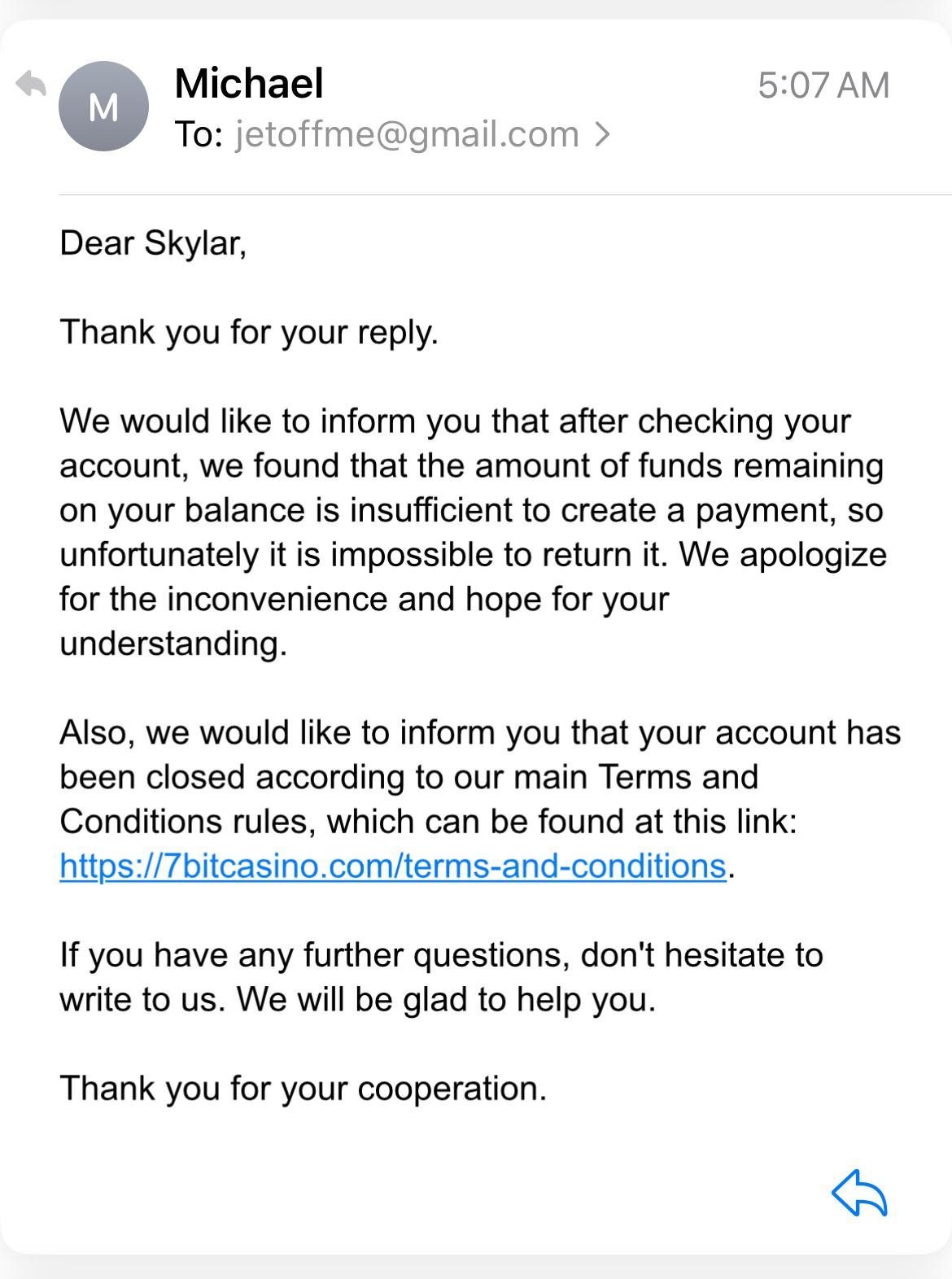This screenshot has width=952, height=1279.
Task: Expand recipient details chevron
Action: pyautogui.click(x=602, y=134)
